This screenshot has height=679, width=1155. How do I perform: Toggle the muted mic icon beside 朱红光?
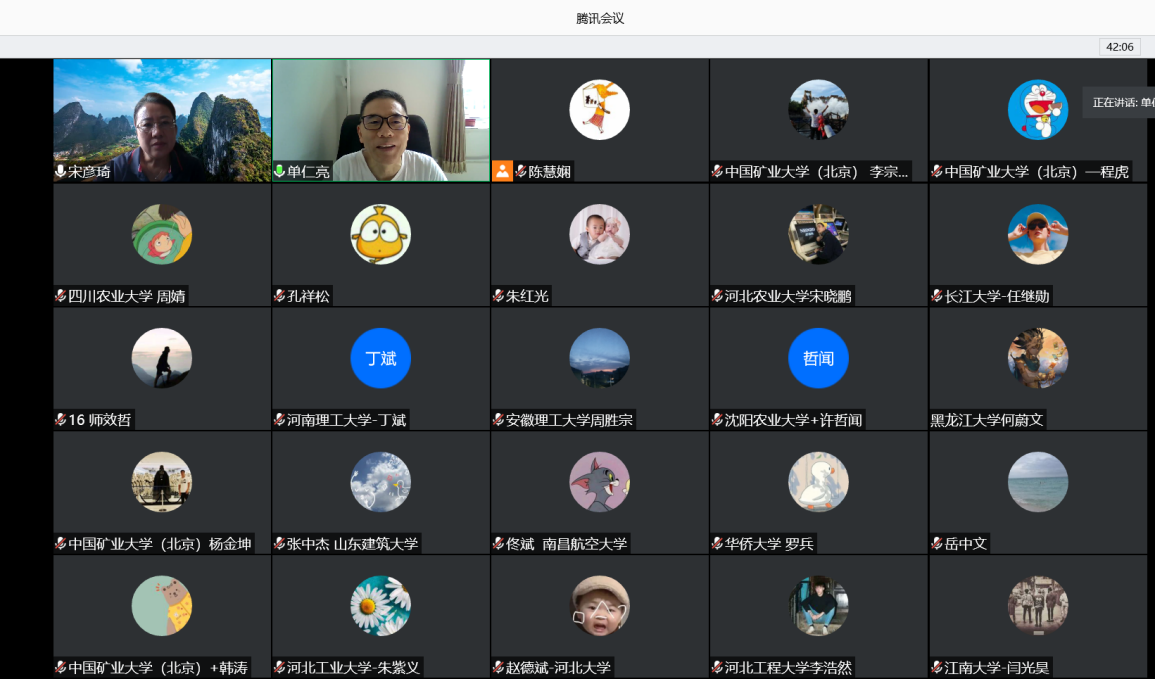tap(499, 296)
